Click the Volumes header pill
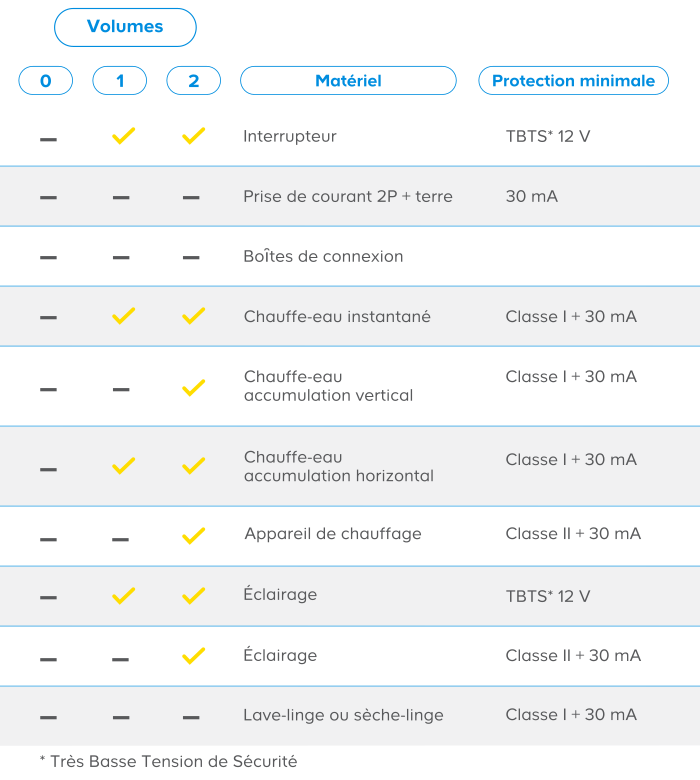 click(125, 27)
